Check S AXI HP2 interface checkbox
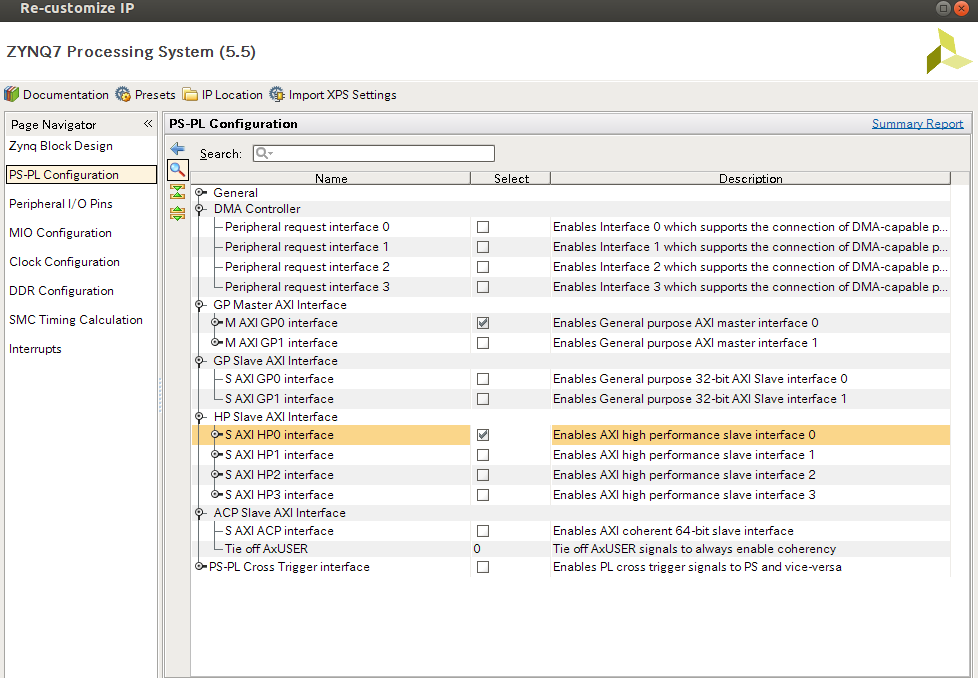978x678 pixels. (x=483, y=475)
